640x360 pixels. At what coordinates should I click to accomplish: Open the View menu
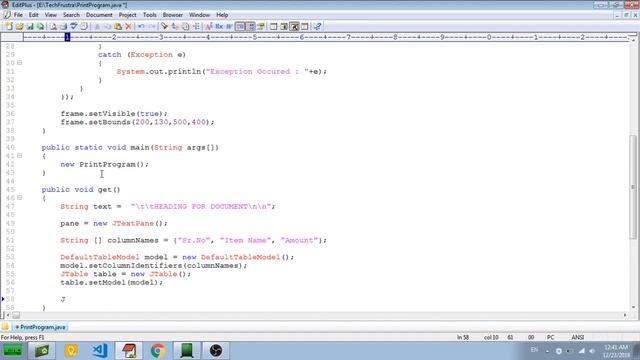(51, 15)
